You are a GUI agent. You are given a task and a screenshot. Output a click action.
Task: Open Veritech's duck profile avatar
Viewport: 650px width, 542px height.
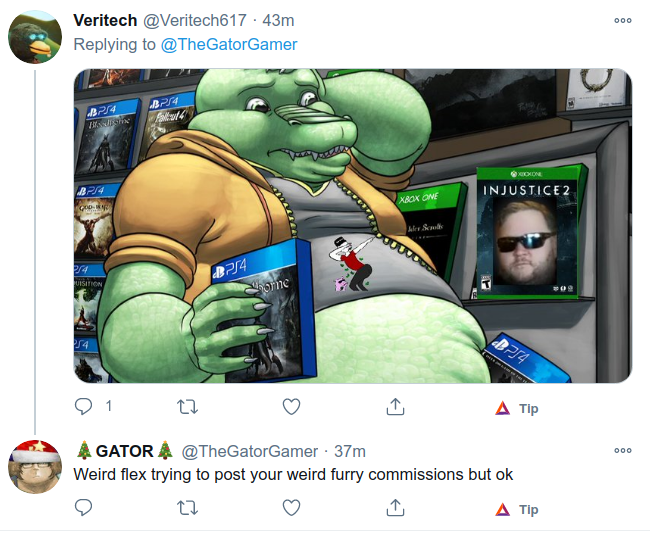pyautogui.click(x=35, y=37)
